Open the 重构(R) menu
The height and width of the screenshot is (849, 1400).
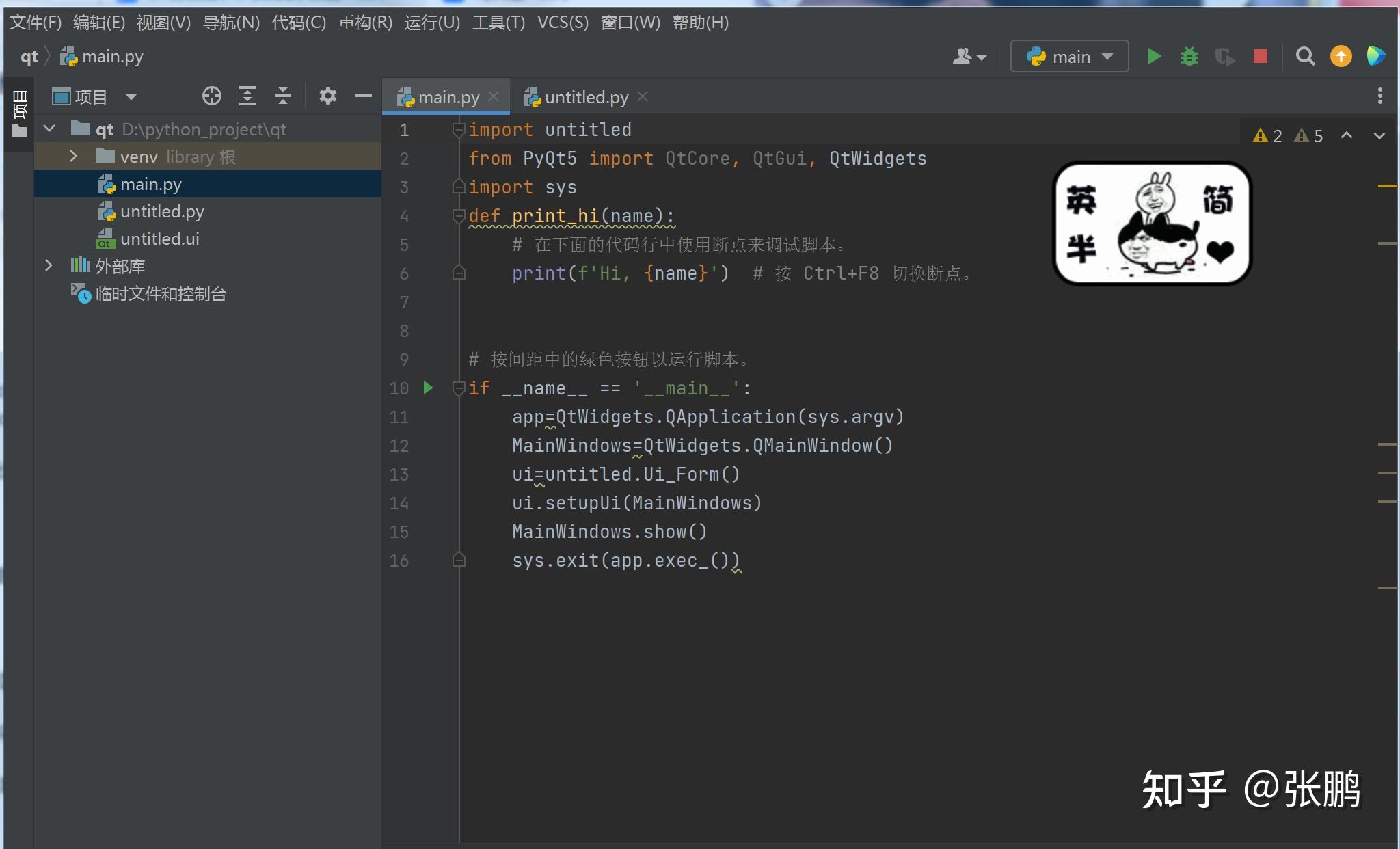tap(365, 23)
